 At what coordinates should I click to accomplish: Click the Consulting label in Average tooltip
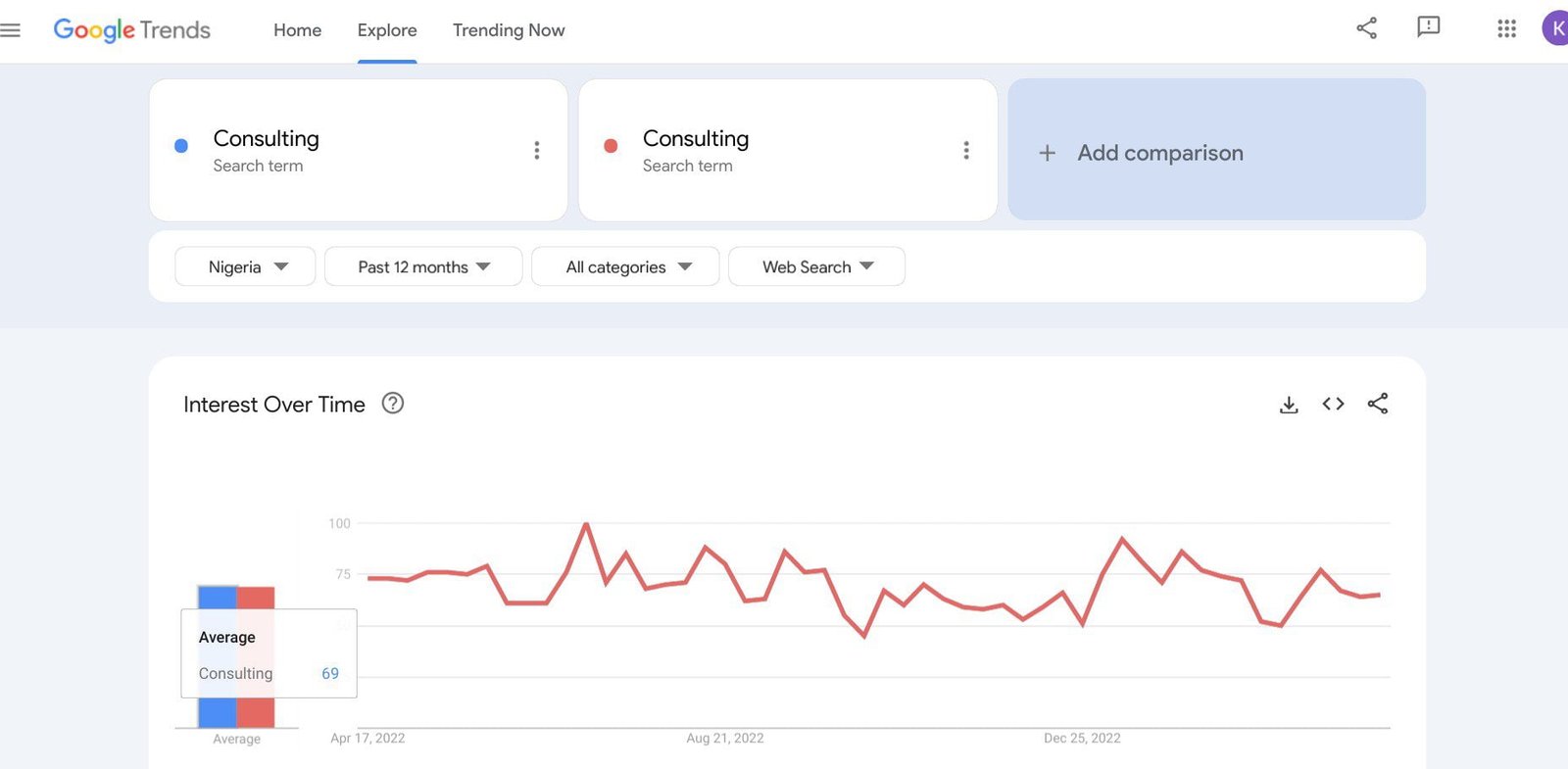pyautogui.click(x=235, y=674)
